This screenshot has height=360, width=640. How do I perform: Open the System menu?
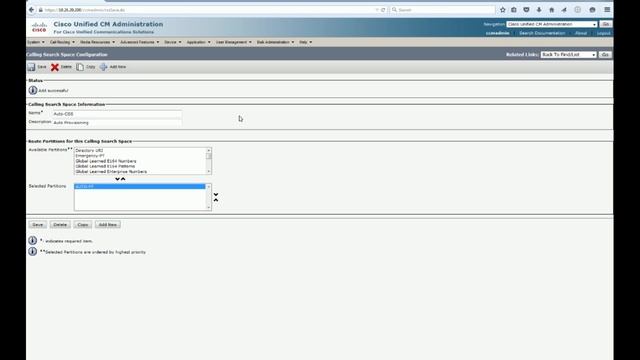[x=36, y=42]
